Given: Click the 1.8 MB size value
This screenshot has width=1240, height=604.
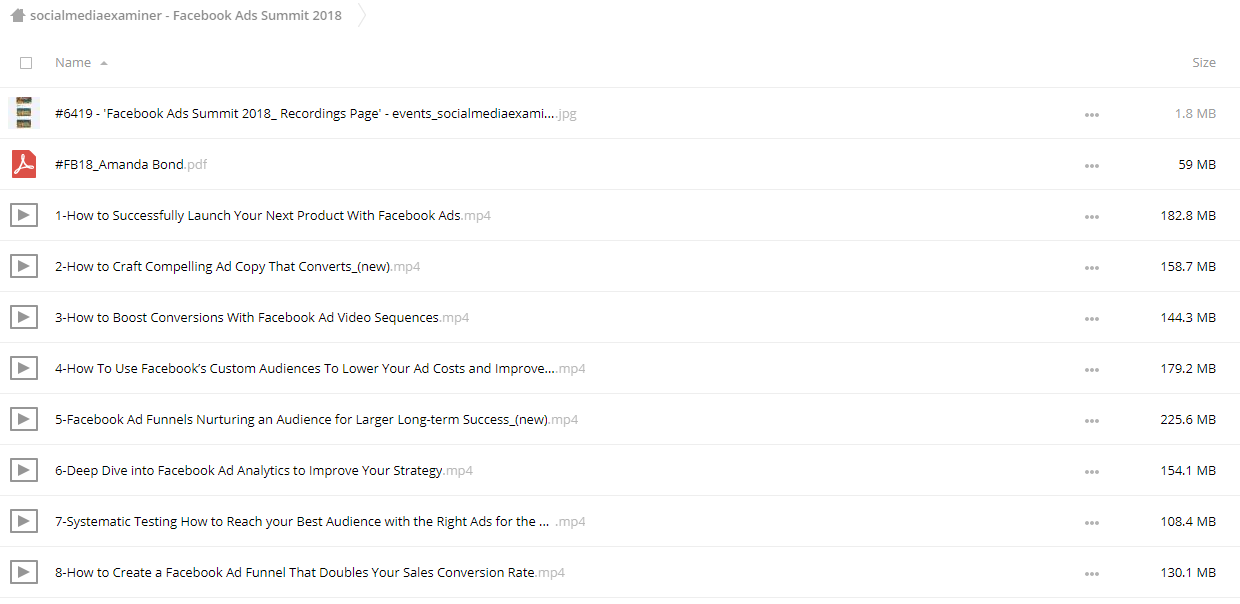Looking at the screenshot, I should pyautogui.click(x=1196, y=113).
